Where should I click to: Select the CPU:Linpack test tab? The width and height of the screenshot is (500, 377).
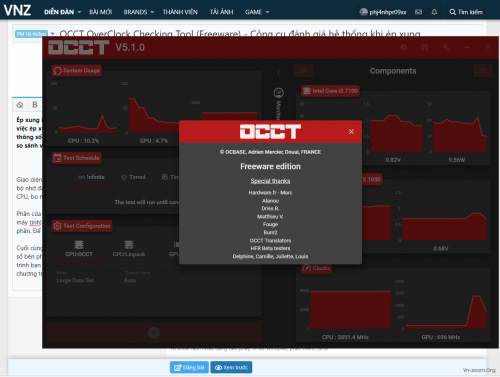[129, 249]
